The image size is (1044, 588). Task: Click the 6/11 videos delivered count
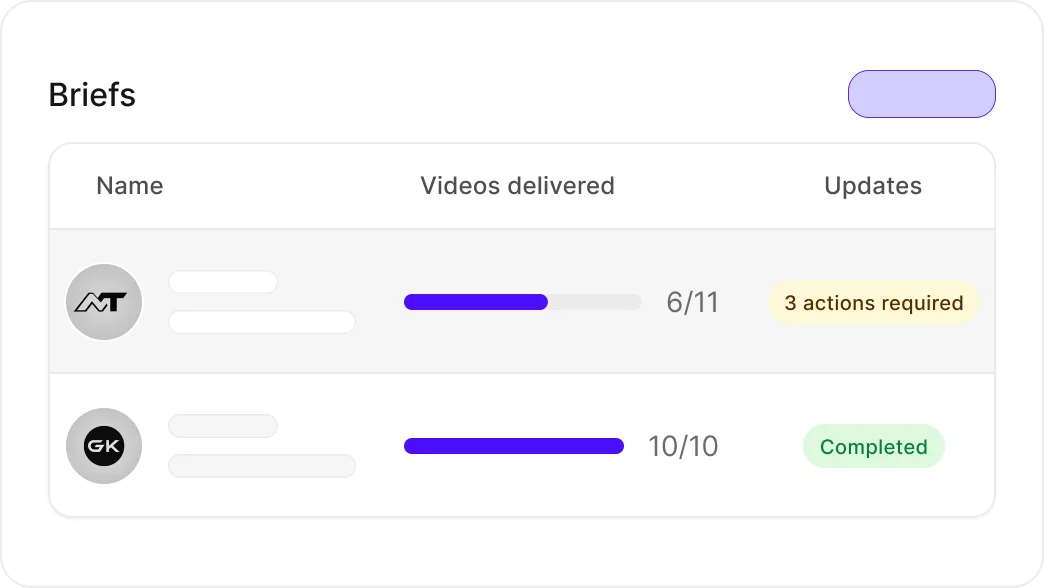pos(692,303)
